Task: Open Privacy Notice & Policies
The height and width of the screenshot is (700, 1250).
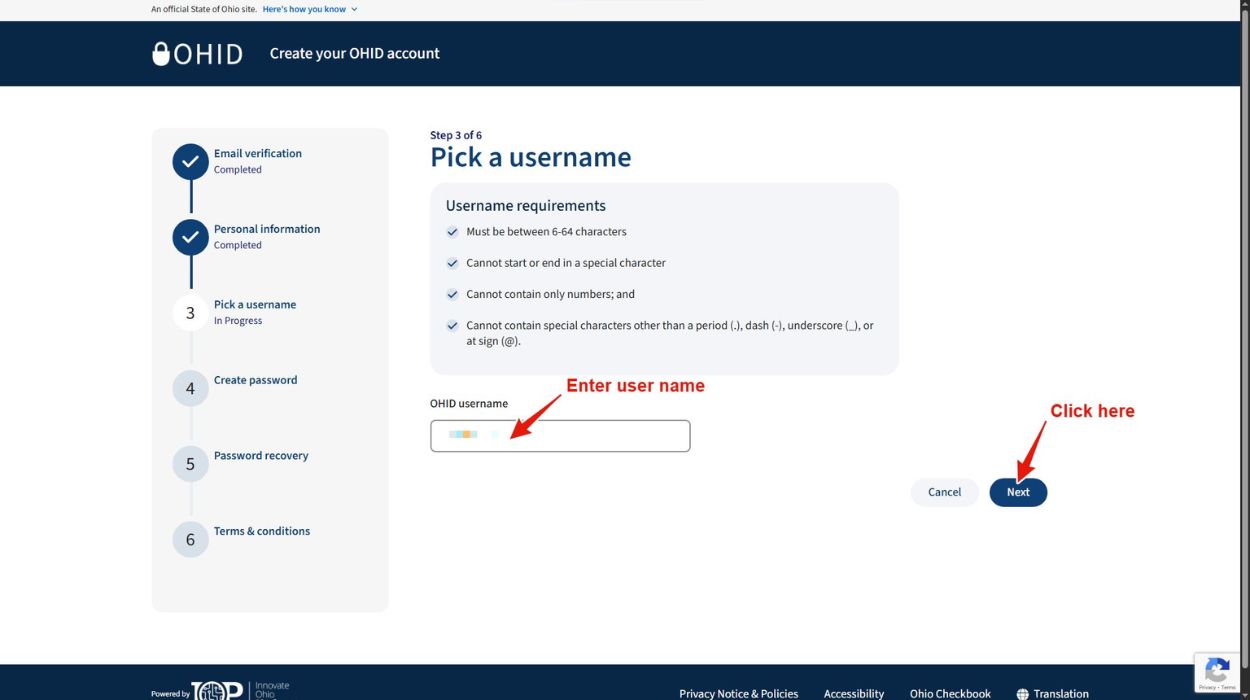Action: tap(738, 693)
